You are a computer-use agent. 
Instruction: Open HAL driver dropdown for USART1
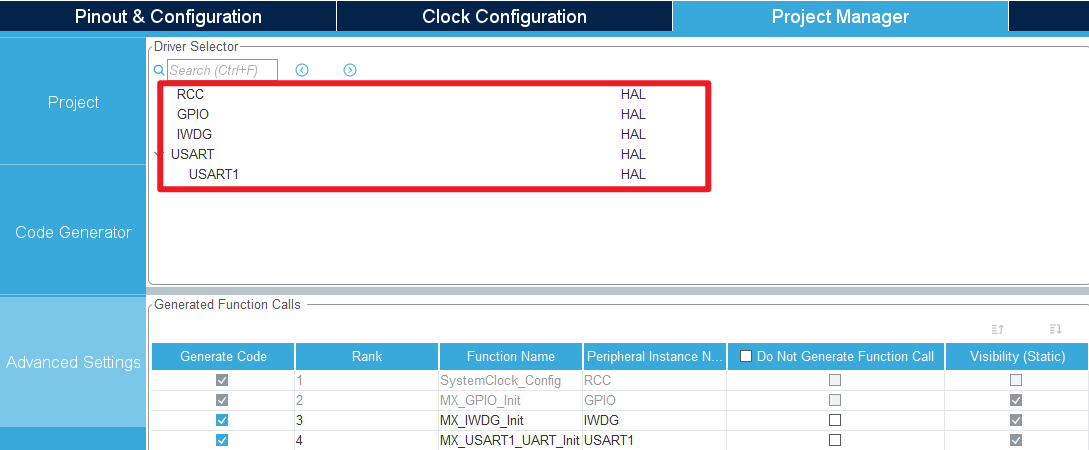[x=633, y=174]
